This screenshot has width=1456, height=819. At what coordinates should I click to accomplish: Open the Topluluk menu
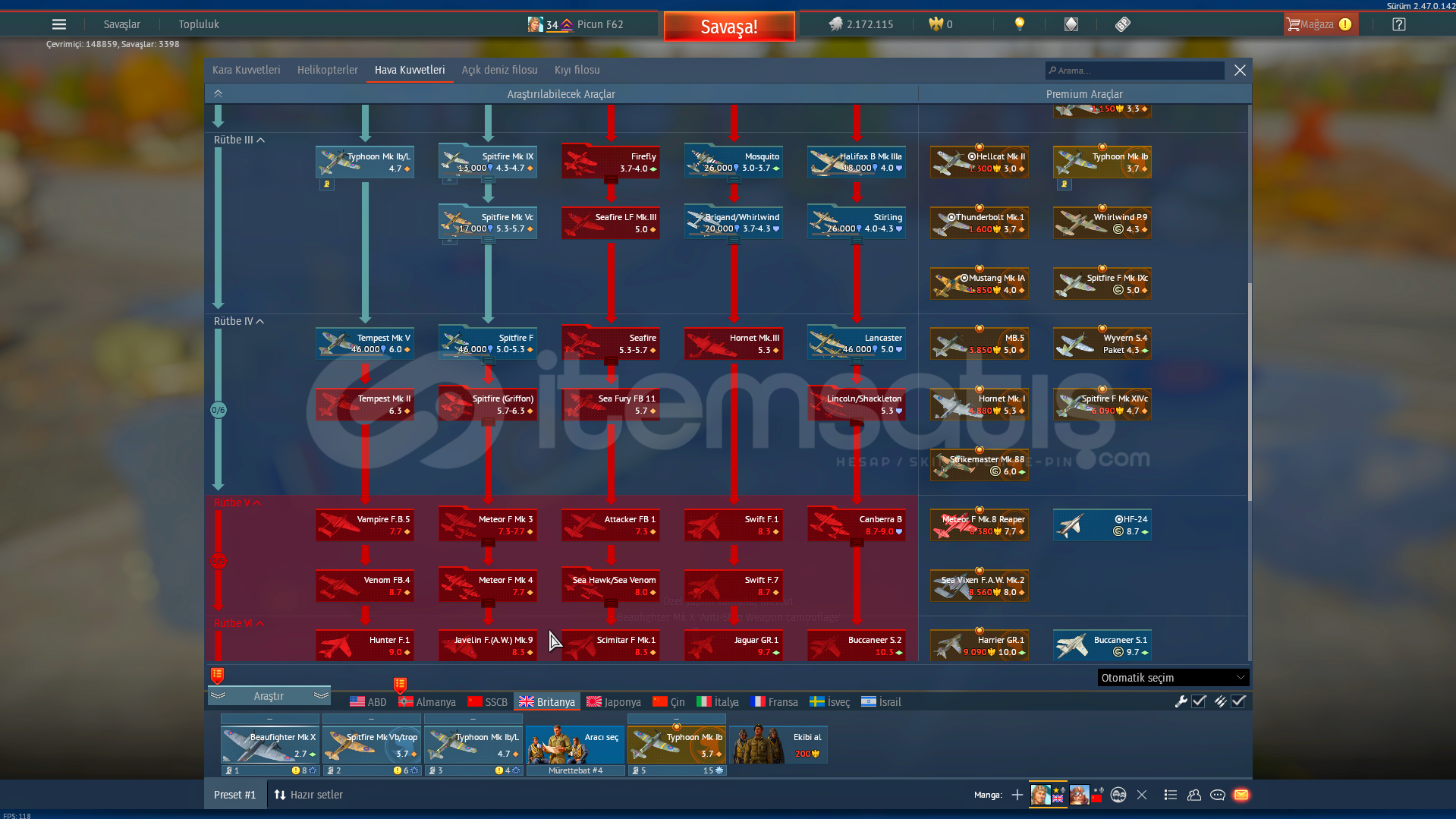pos(199,24)
